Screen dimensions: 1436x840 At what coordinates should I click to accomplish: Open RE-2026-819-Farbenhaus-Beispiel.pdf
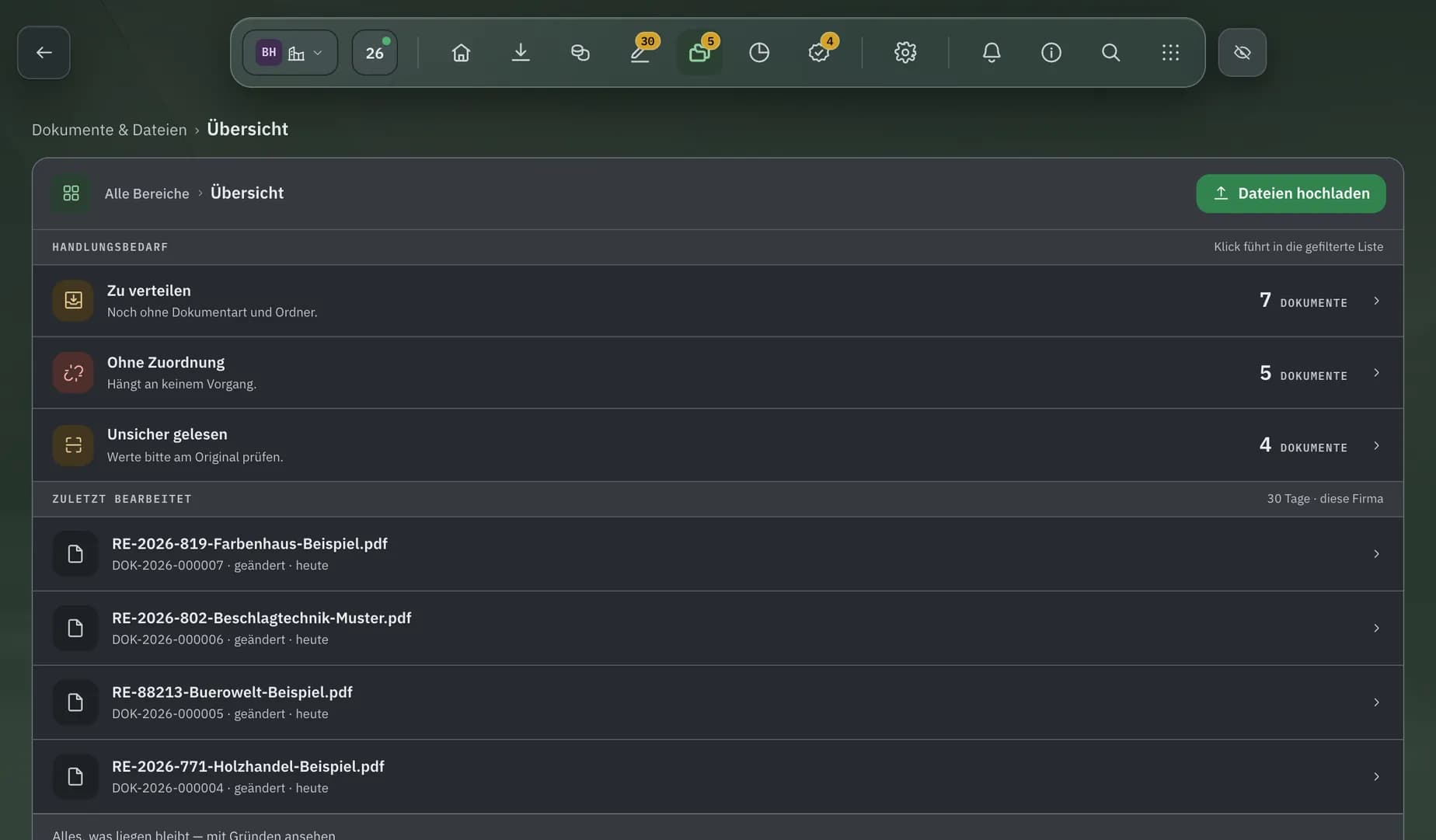pos(717,554)
